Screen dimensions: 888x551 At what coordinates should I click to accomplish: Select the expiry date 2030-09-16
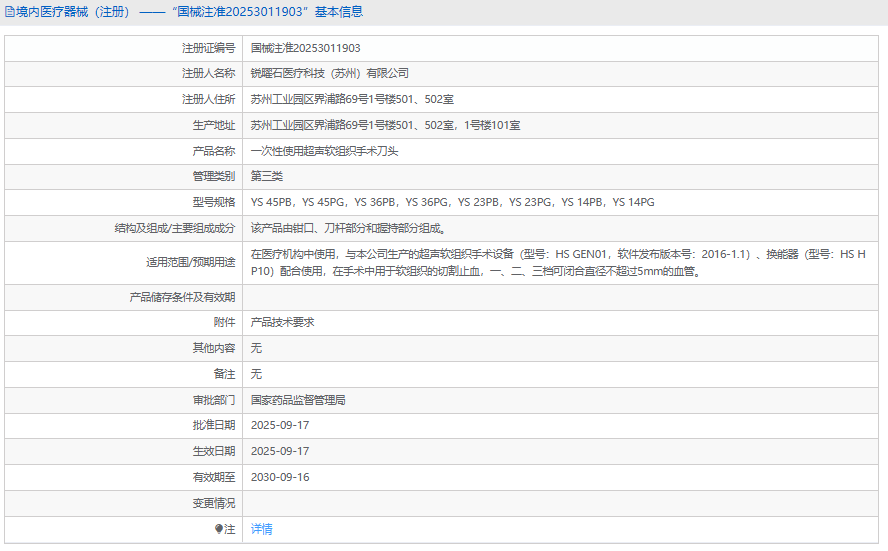pyautogui.click(x=280, y=477)
